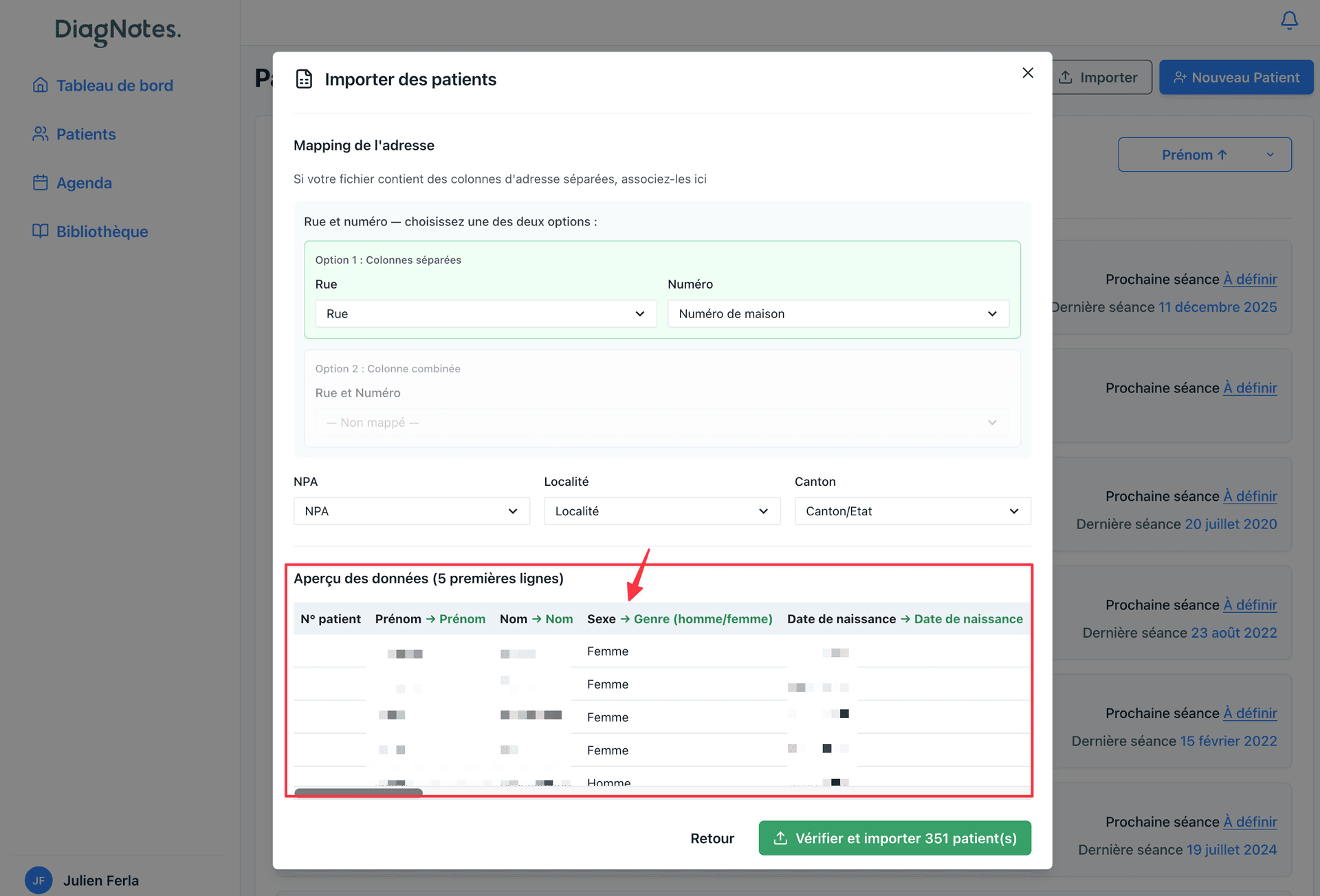
Task: Open the Canton/Etat dropdown
Action: coord(912,511)
